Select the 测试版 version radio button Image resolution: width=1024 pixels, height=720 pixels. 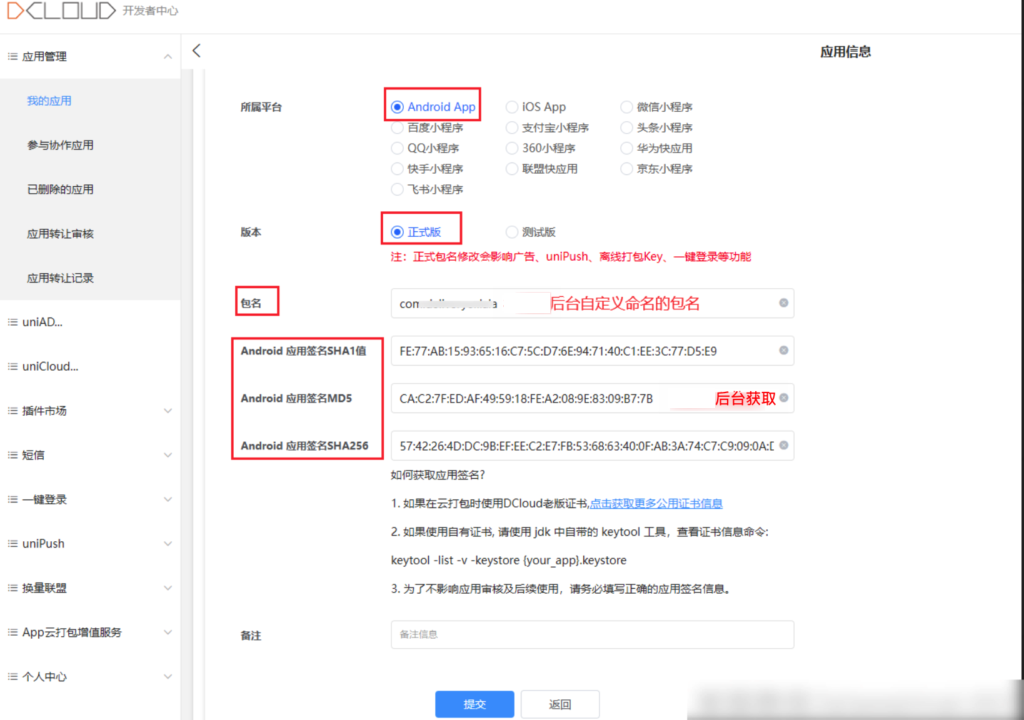click(x=512, y=232)
